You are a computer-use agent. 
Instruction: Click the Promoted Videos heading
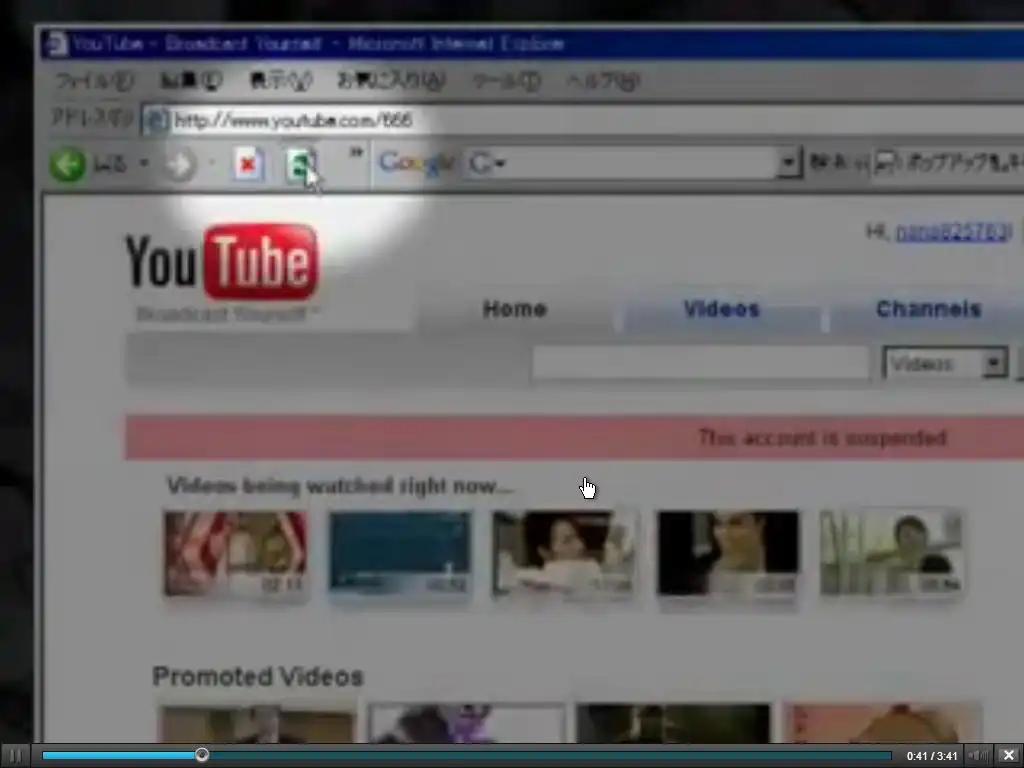[x=257, y=677]
